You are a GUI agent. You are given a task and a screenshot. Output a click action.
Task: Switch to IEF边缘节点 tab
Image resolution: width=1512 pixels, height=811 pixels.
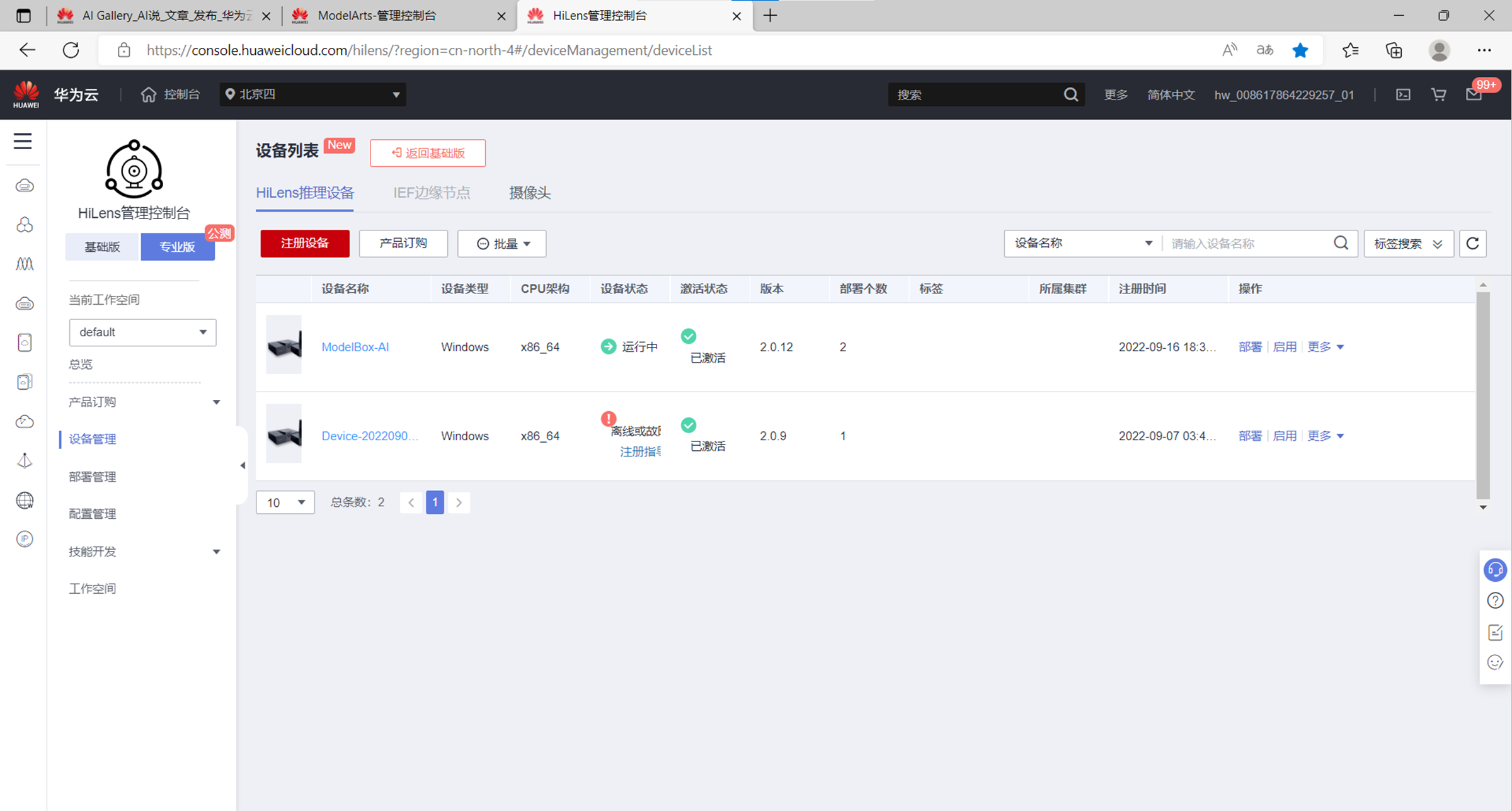click(x=432, y=193)
